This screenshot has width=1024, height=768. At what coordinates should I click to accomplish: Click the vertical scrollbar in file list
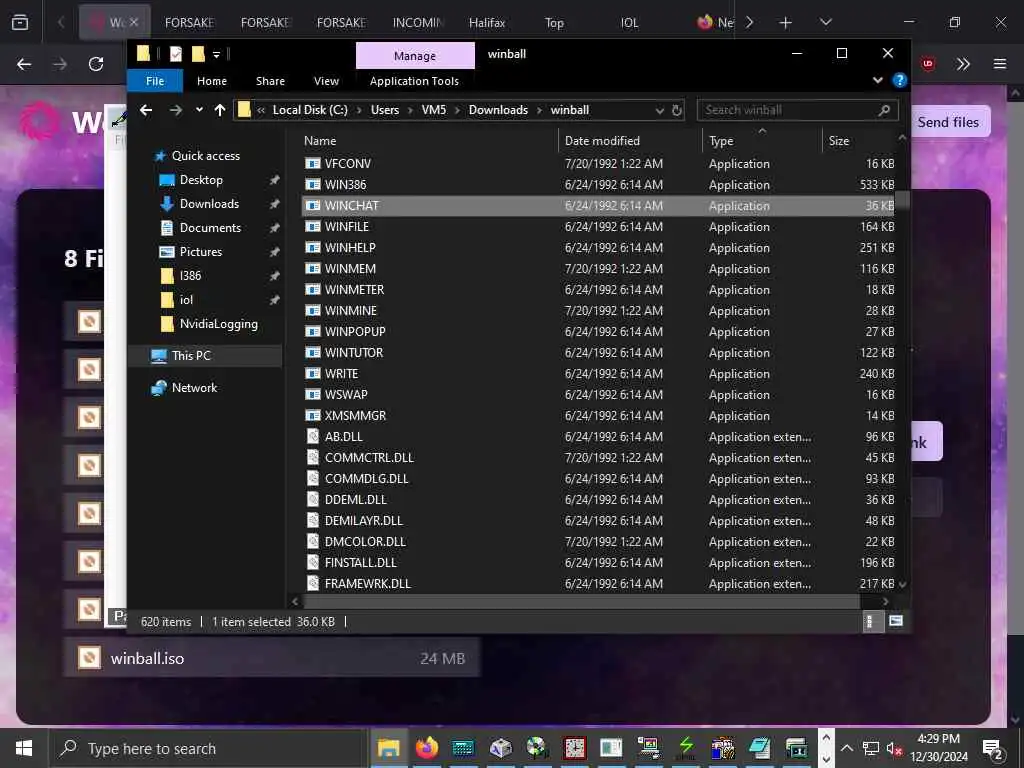point(902,199)
